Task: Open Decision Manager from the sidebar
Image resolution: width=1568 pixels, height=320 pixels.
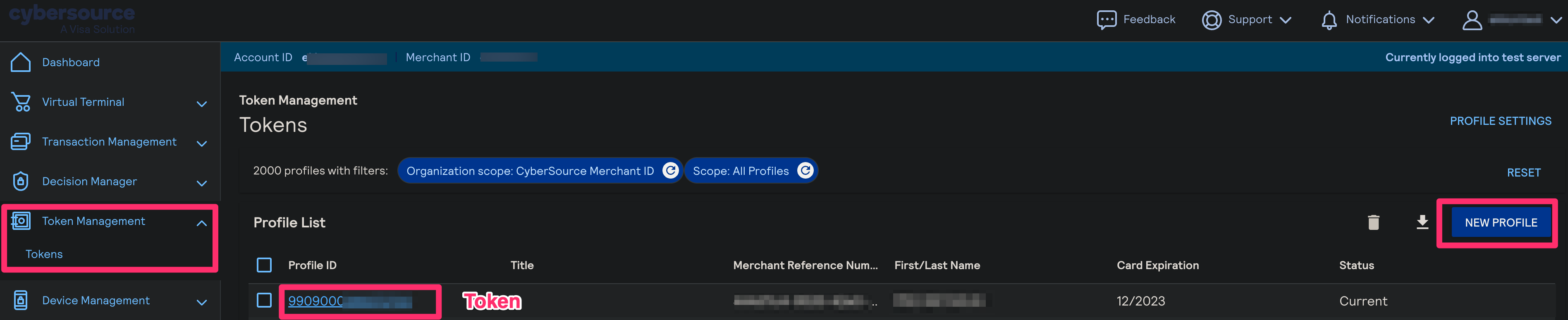Action: [x=89, y=181]
